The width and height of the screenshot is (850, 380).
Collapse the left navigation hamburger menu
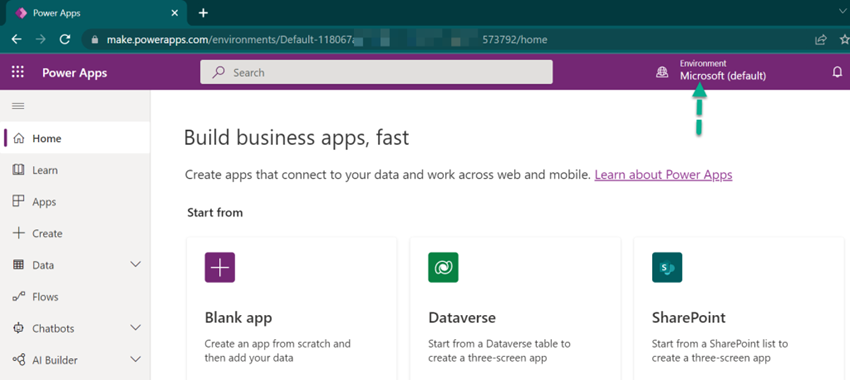pos(18,106)
